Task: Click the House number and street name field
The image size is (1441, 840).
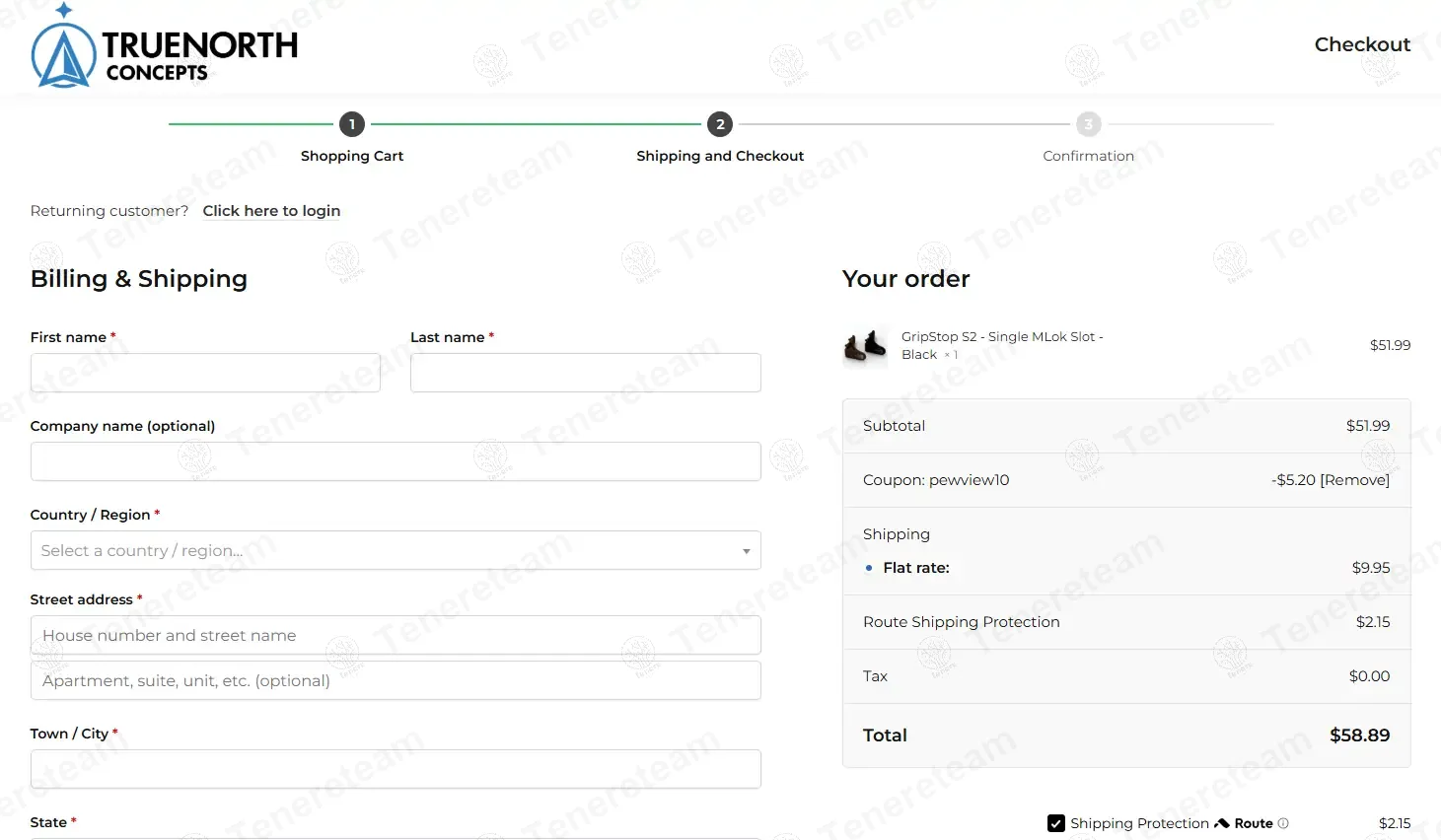Action: coord(396,636)
